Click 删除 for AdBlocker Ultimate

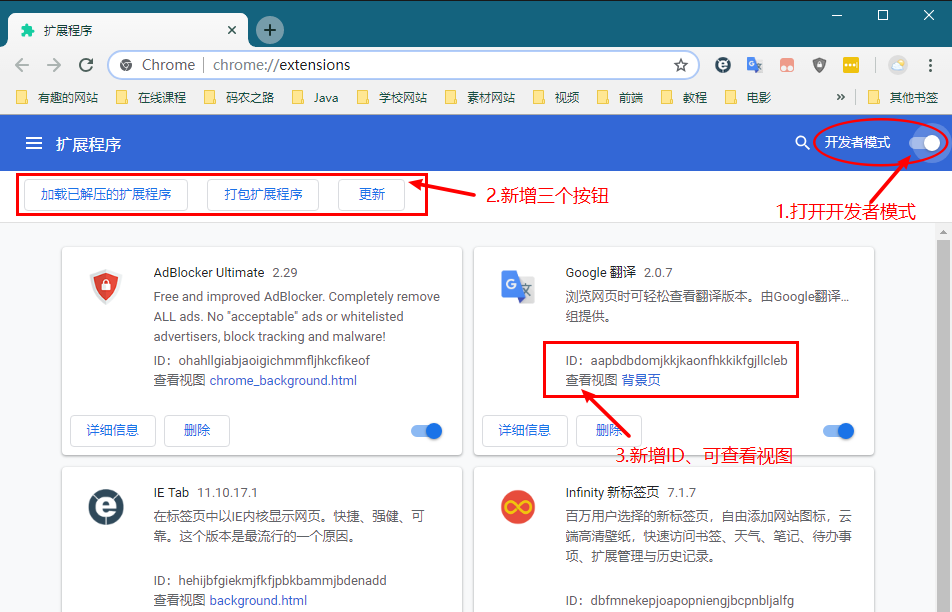[x=197, y=430]
